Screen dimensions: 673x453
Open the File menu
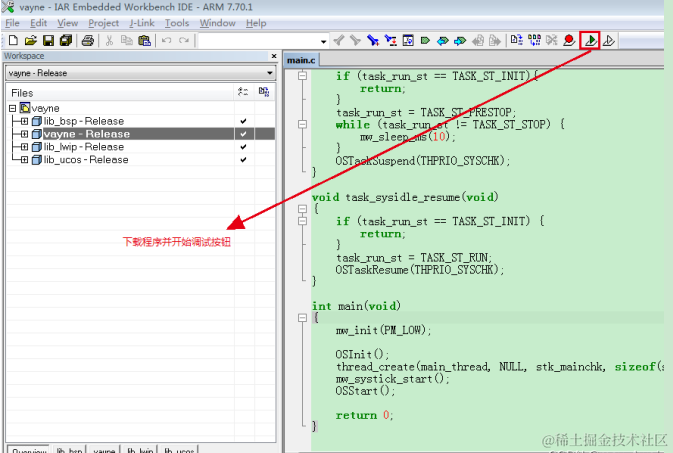pos(12,23)
